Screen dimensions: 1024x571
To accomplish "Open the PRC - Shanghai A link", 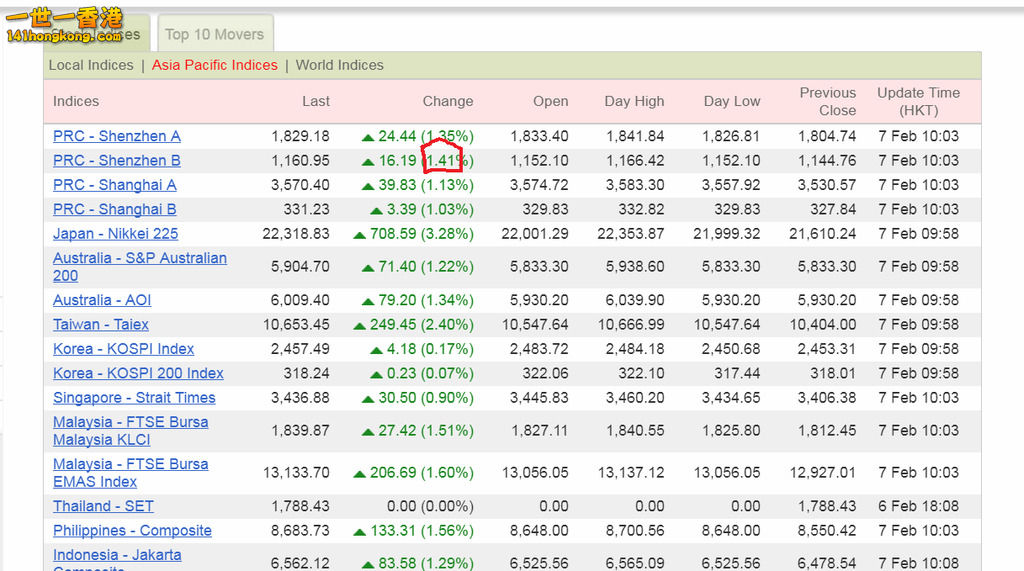I will pos(115,185).
